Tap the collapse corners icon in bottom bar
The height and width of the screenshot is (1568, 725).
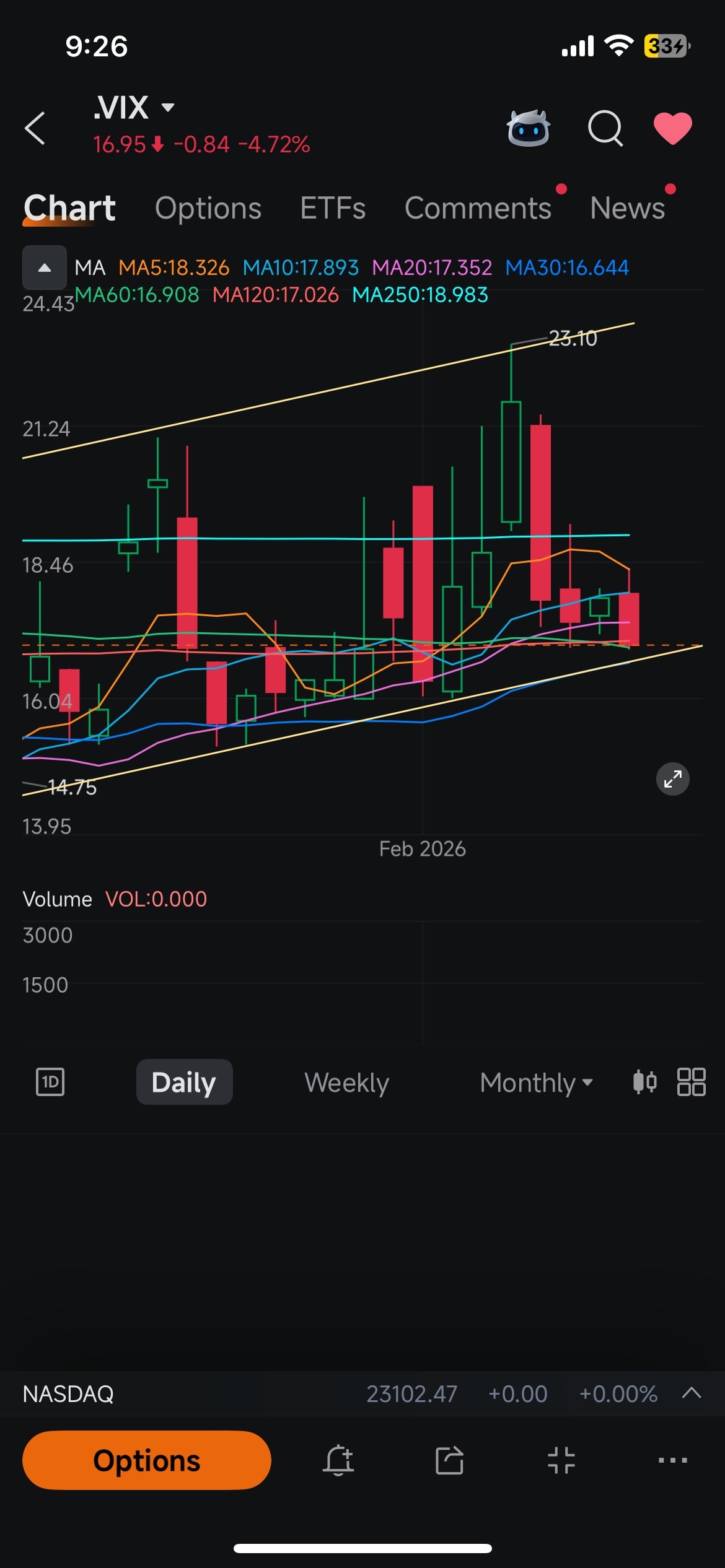point(561,1460)
